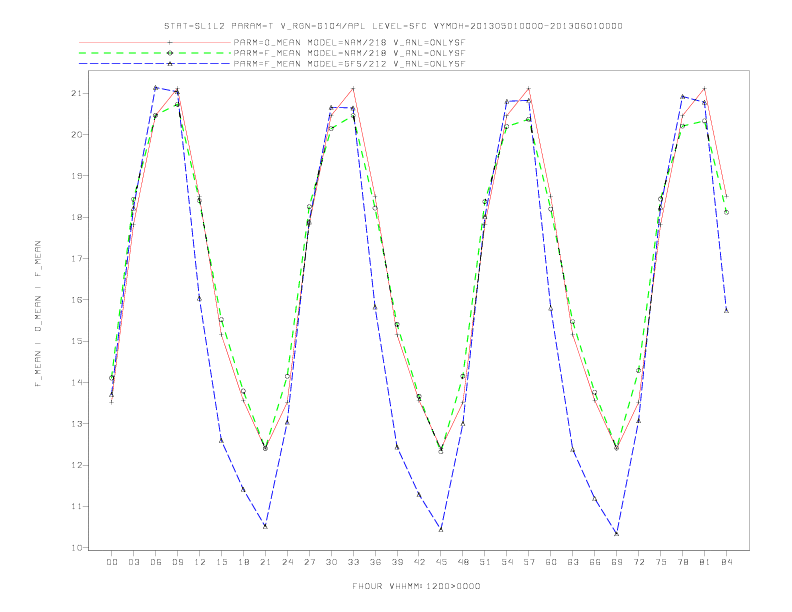Click the x-axis label FHOUR VHHMM: 1200>0000
Image resolution: width=792 pixels, height=612 pixels.
point(416,586)
